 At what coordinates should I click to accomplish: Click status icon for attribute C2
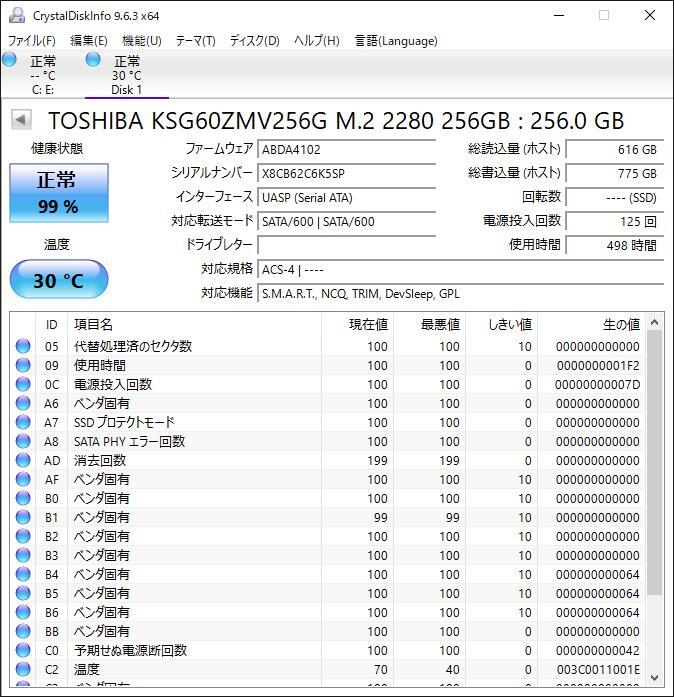[23, 669]
